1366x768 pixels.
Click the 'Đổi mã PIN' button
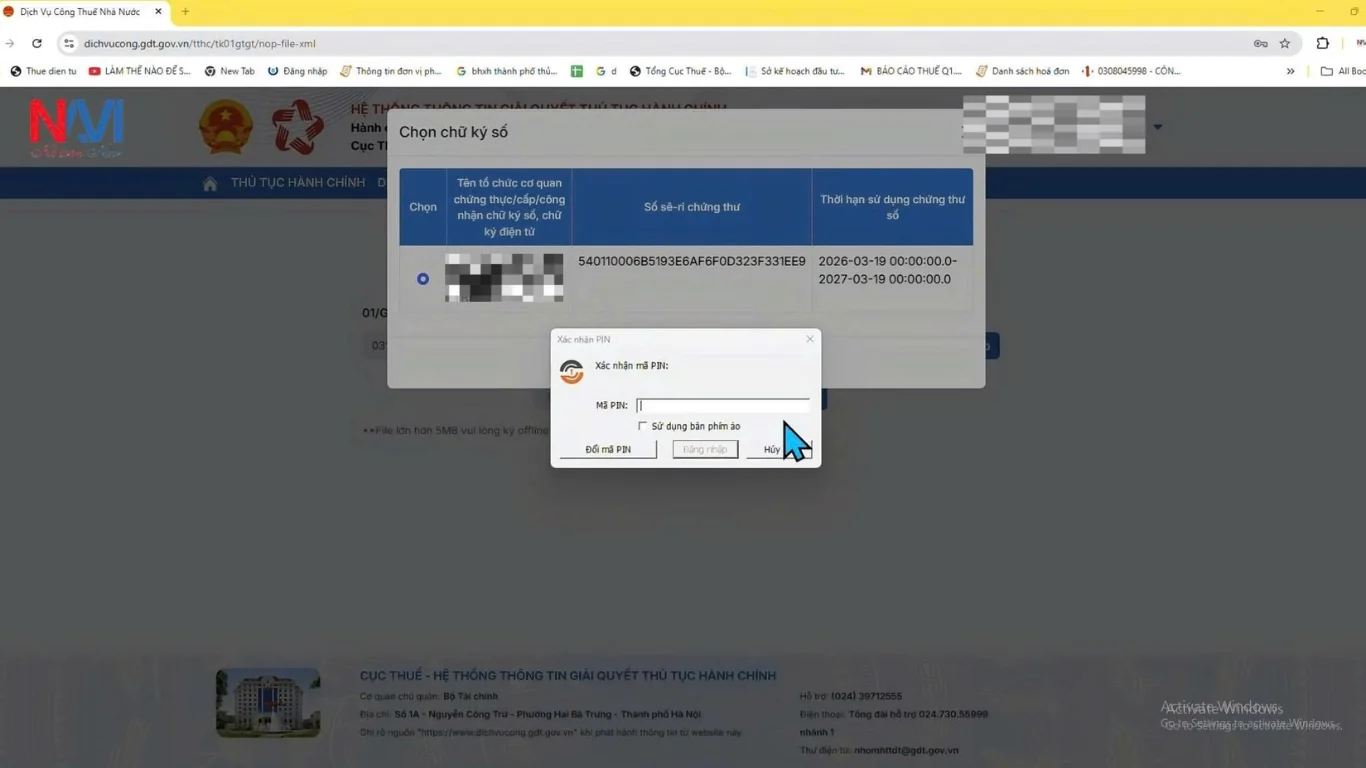pyautogui.click(x=608, y=450)
